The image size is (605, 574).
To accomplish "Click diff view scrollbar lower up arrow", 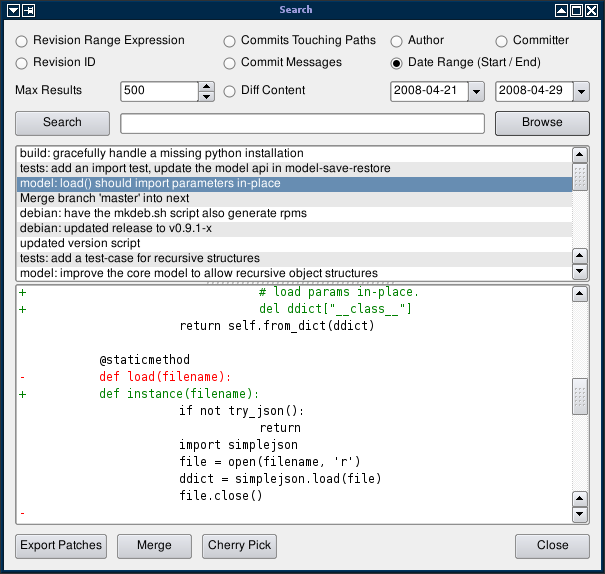I will (x=580, y=499).
